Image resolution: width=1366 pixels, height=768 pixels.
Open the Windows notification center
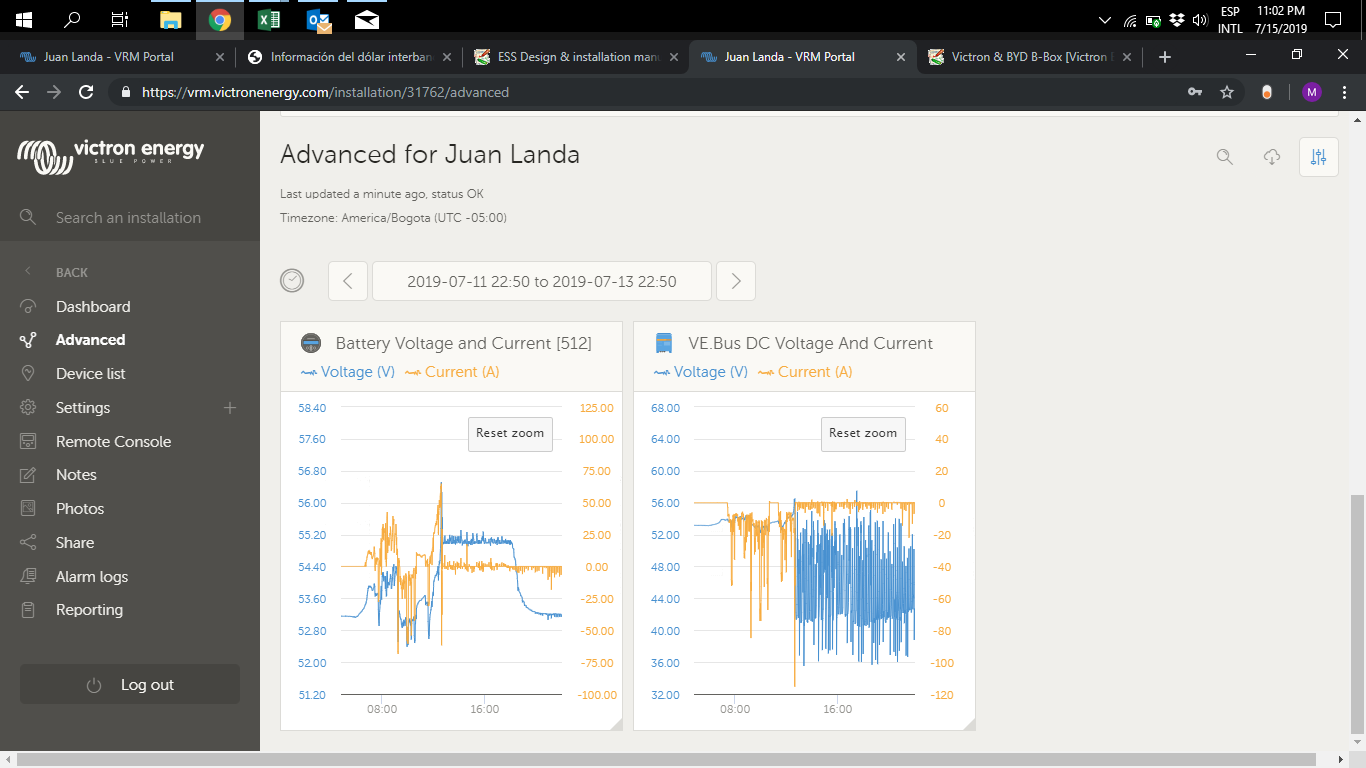click(x=1332, y=19)
